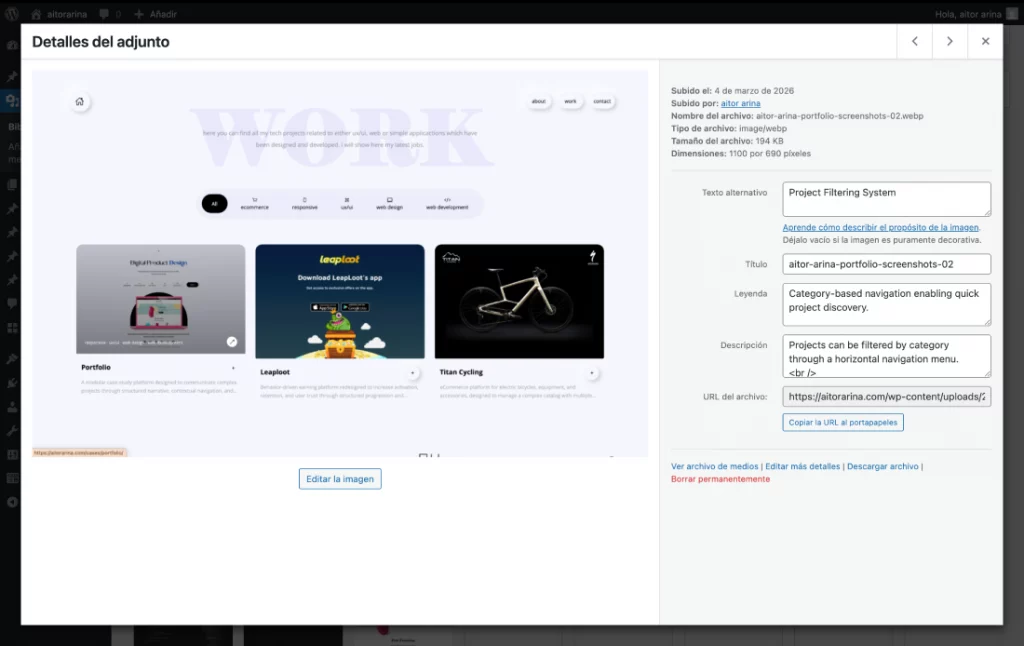Focus the Texto alternativo field

(x=886, y=198)
